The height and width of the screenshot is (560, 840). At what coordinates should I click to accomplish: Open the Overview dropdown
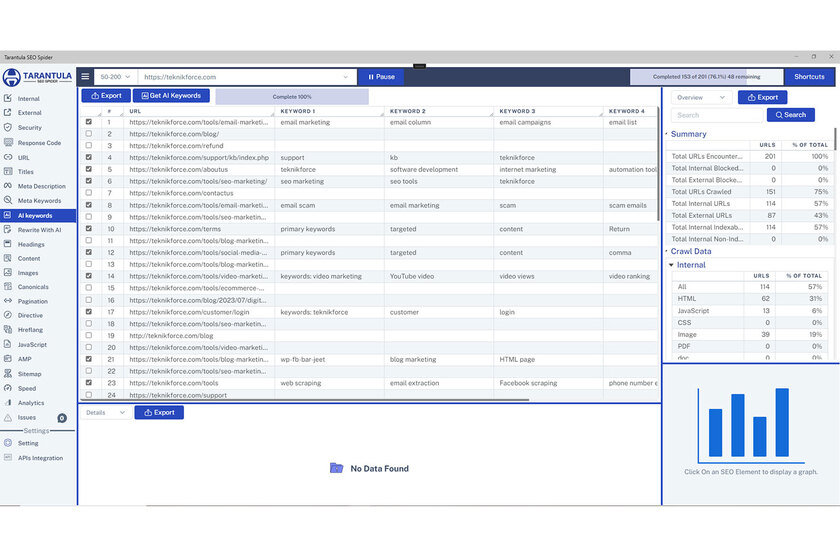(x=701, y=98)
